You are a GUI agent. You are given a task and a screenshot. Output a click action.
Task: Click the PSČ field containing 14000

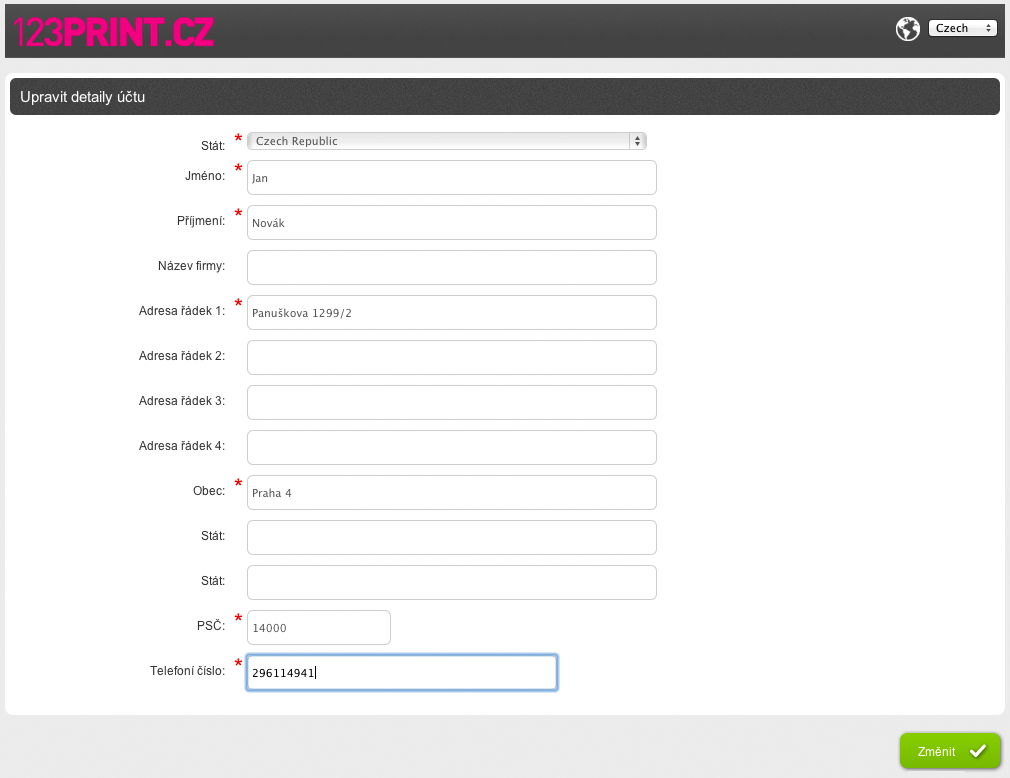pos(318,628)
